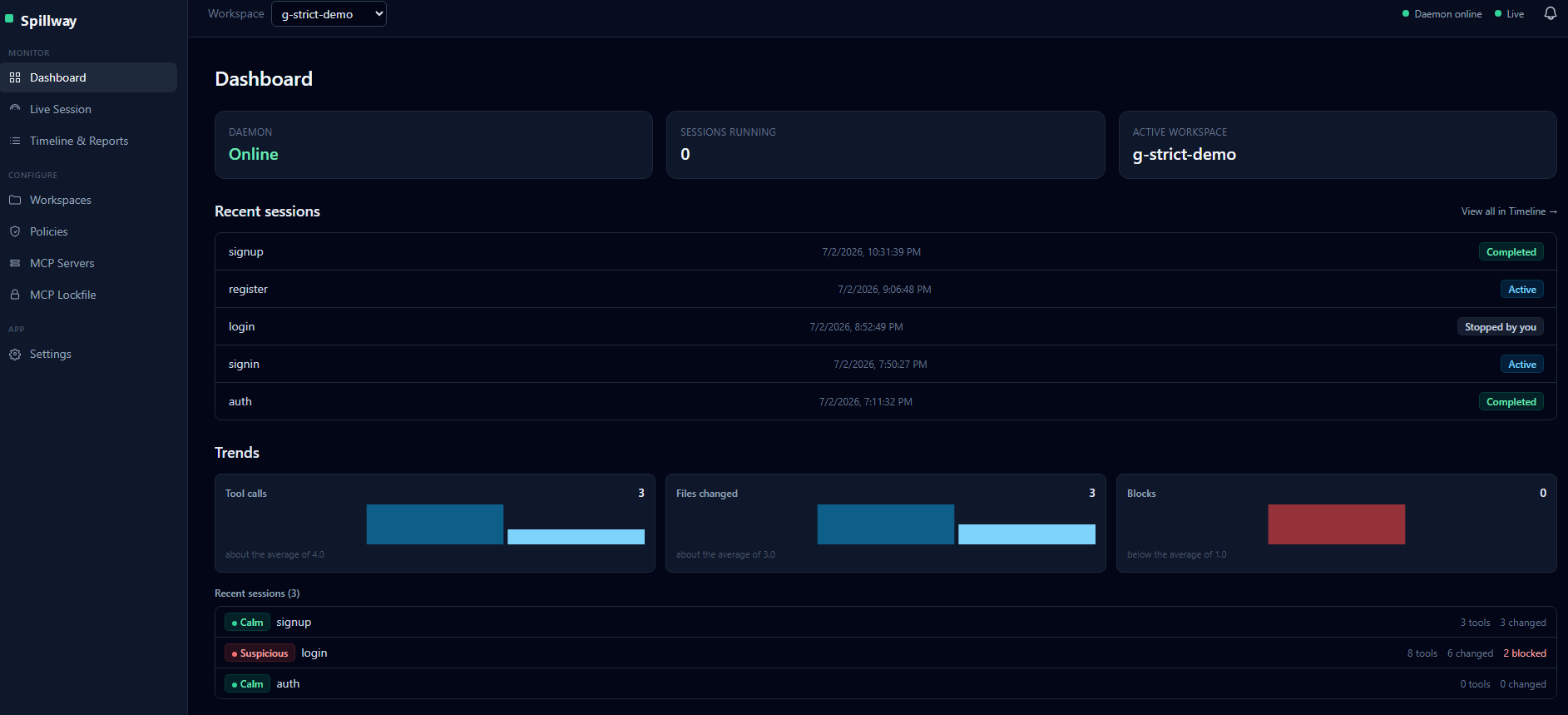Image resolution: width=1568 pixels, height=715 pixels.
Task: Click the Sessions Running card
Action: click(885, 145)
